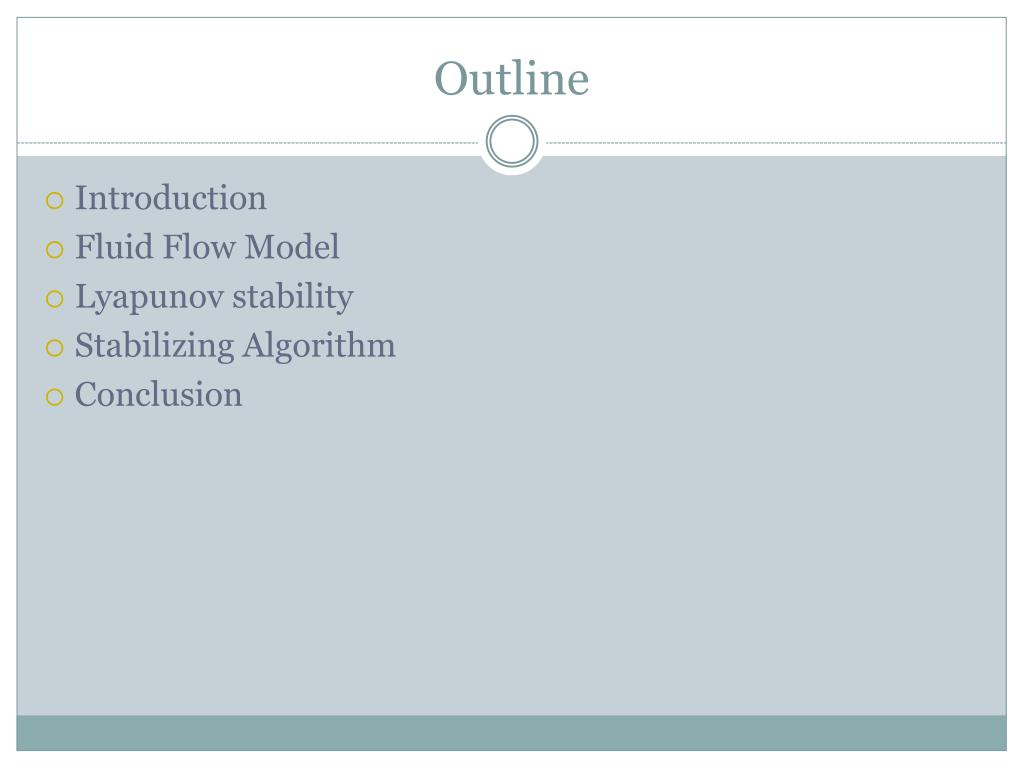Click the white header area left of Outline
The image size is (1024, 768).
point(222,78)
